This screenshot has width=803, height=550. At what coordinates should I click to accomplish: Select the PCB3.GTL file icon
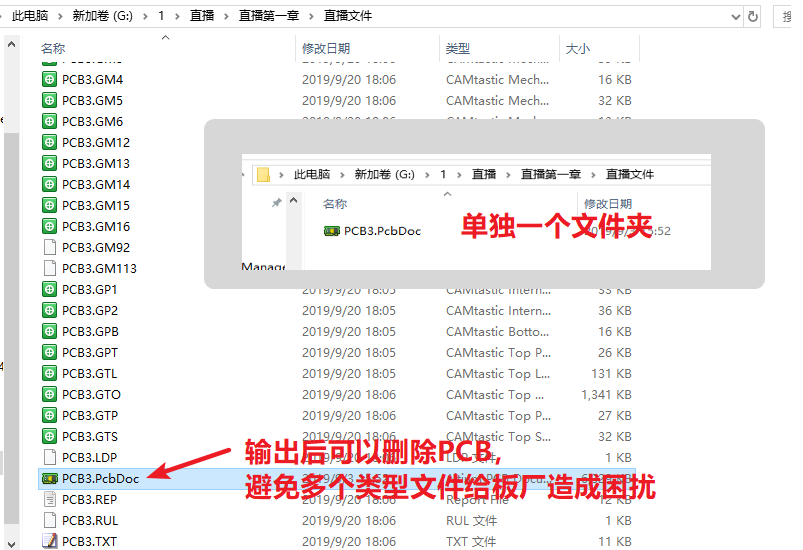coord(50,373)
